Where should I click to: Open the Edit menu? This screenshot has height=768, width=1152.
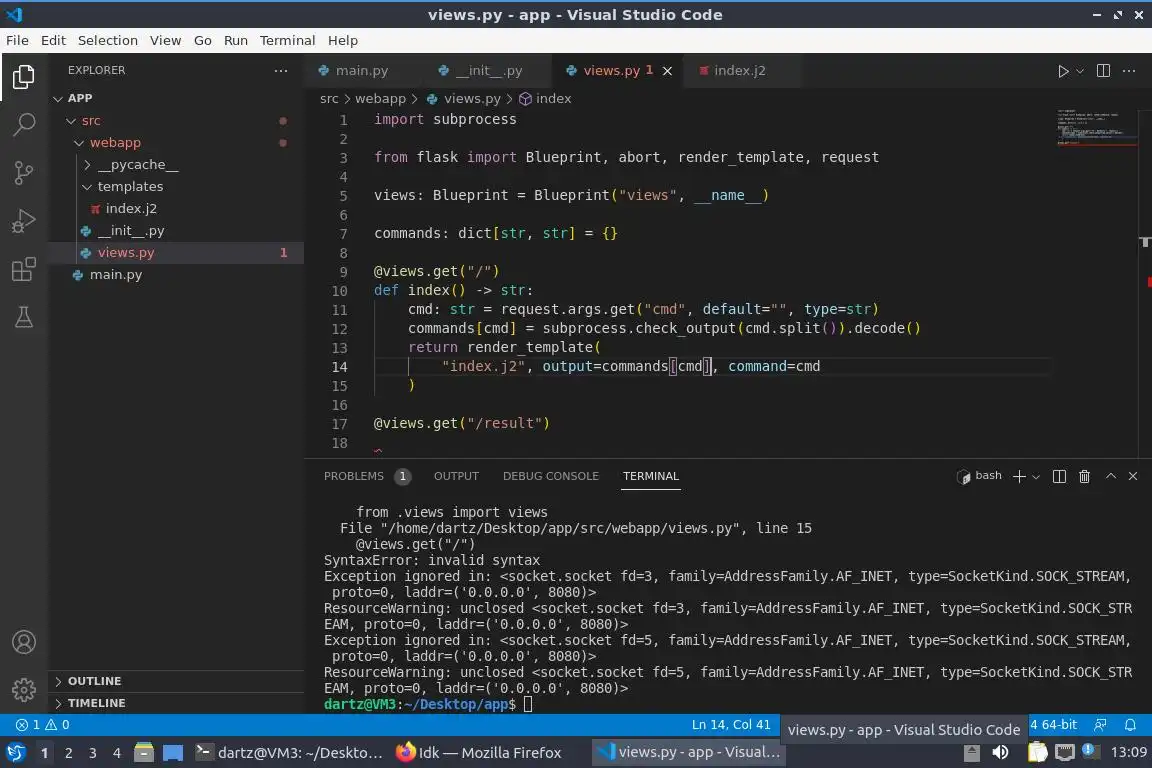(53, 40)
